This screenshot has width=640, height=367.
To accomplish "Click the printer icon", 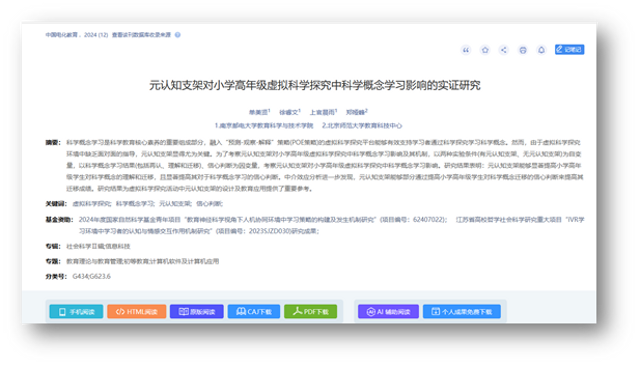I will pyautogui.click(x=522, y=50).
